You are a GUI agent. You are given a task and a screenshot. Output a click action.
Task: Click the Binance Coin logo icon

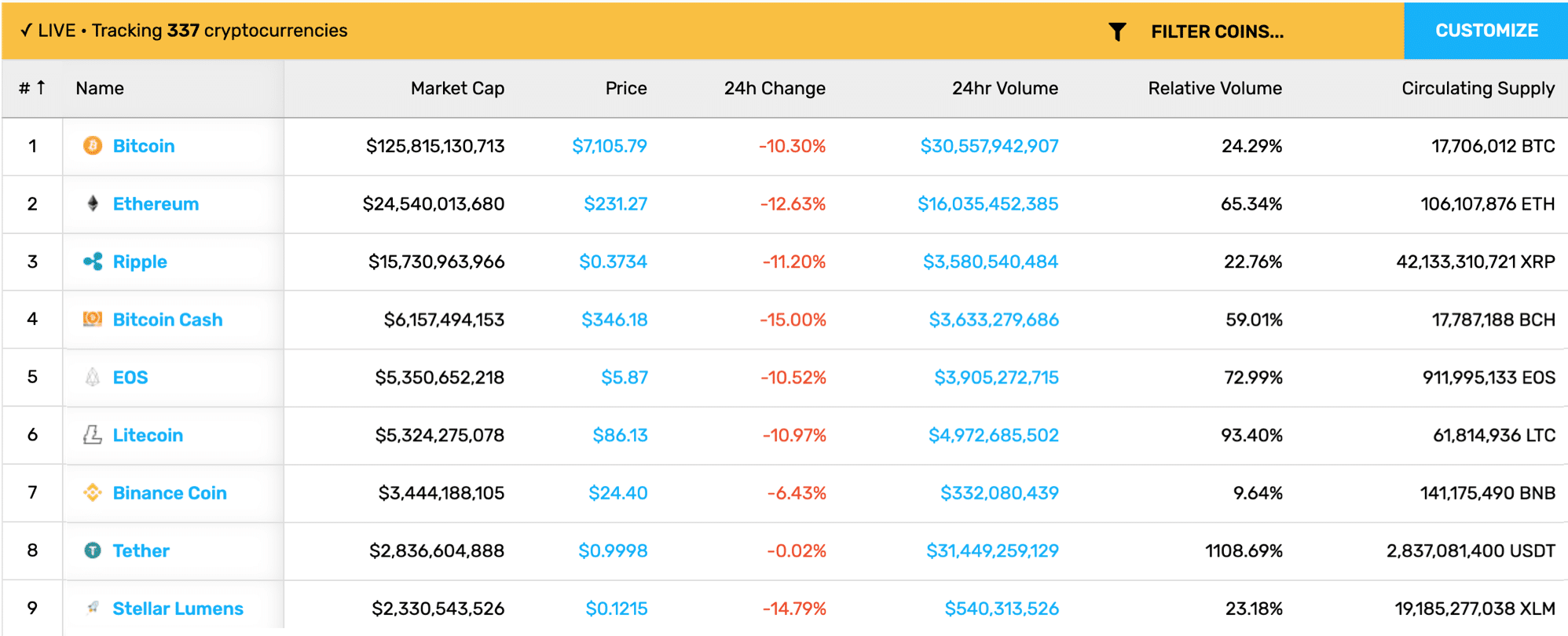pyautogui.click(x=93, y=493)
